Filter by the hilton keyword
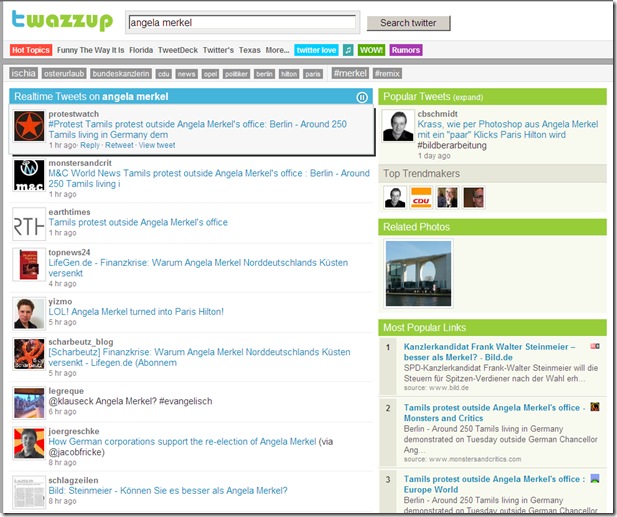Viewport: 617px width, 517px height. (289, 74)
